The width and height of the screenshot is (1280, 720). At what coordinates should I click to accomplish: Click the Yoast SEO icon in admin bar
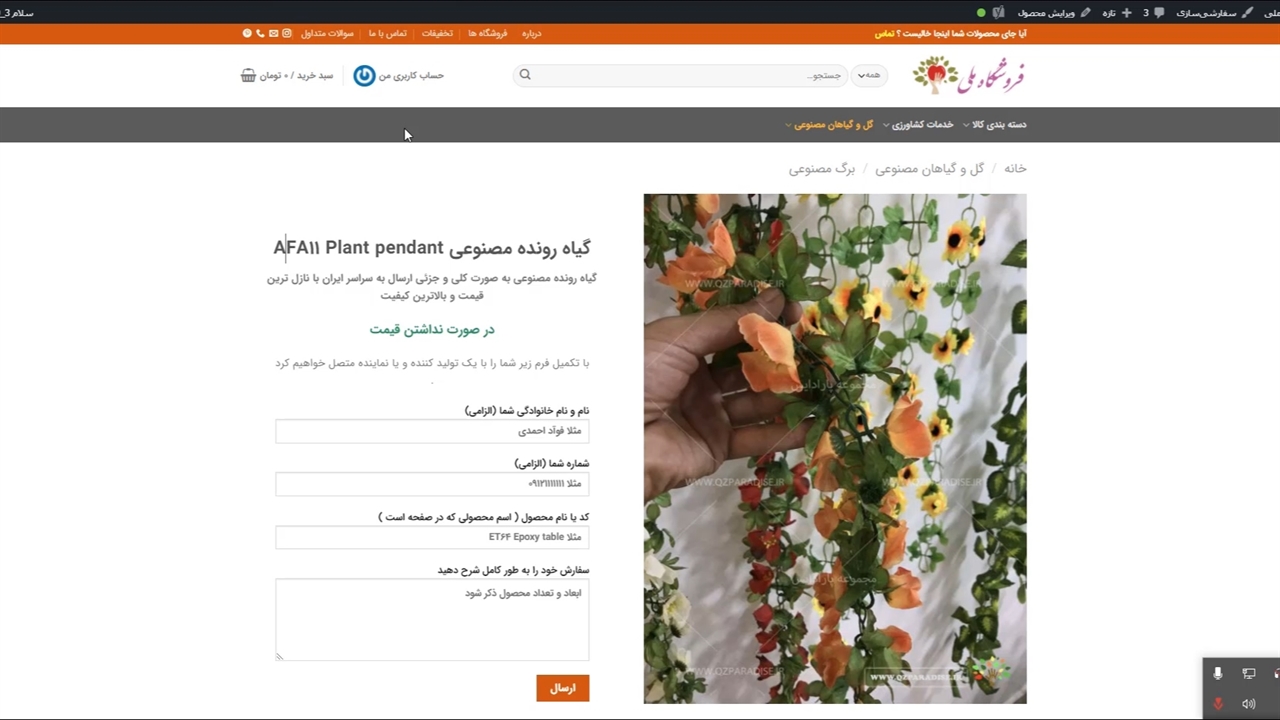point(998,12)
